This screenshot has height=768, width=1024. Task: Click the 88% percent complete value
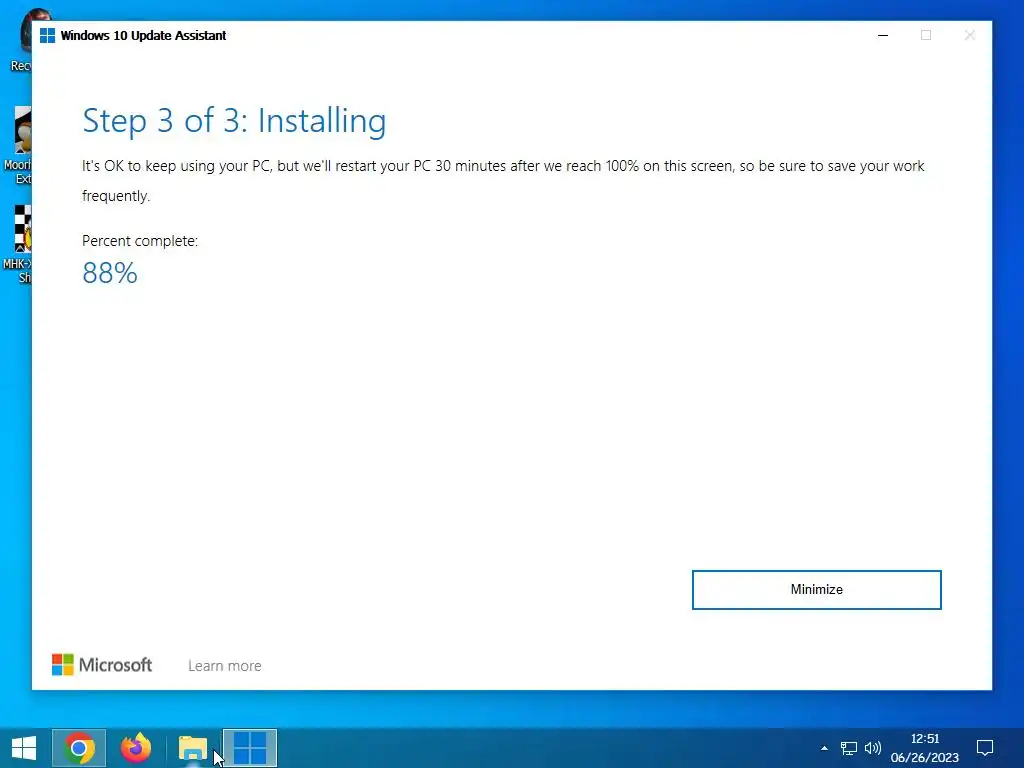pos(110,273)
